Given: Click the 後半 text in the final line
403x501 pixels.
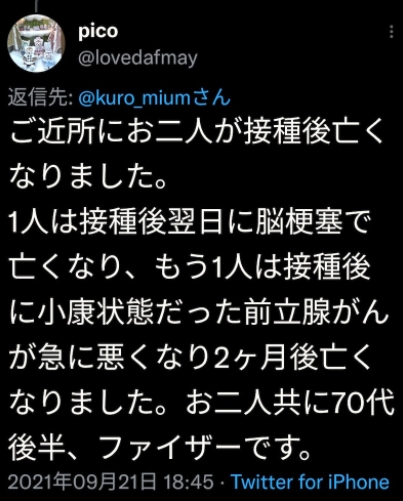Looking at the screenshot, I should pyautogui.click(x=35, y=450).
